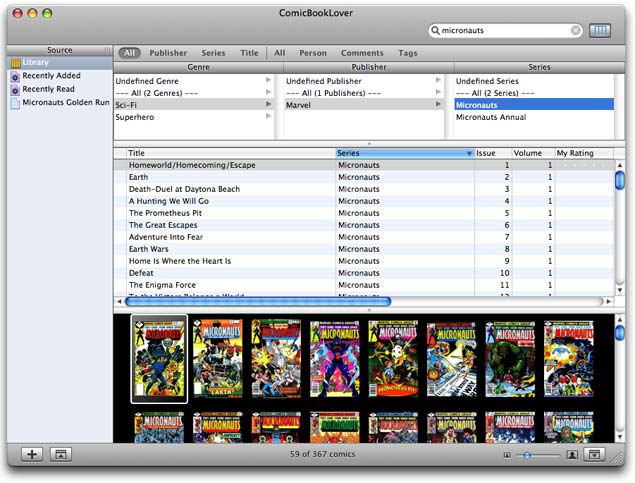Click the list scroll down arrow
635x483 pixels.
coord(619,290)
